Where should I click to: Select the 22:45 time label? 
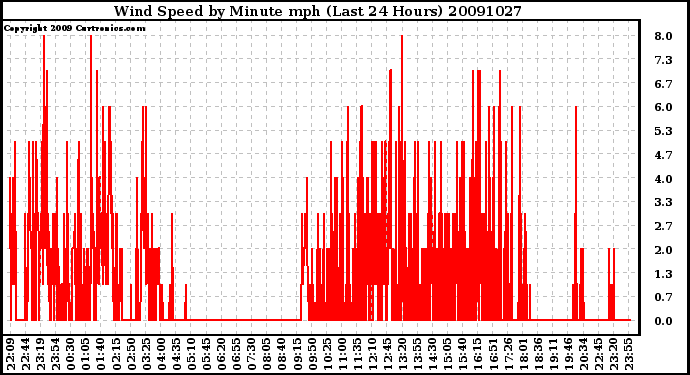pyautogui.click(x=598, y=354)
